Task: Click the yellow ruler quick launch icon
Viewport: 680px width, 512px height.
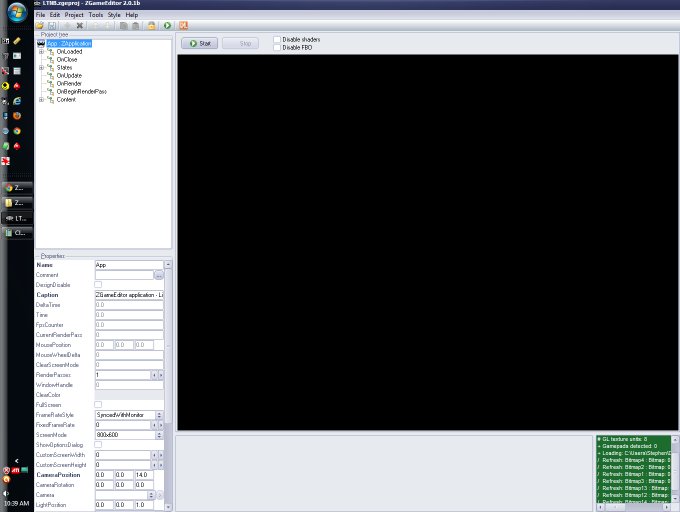Action: (17, 41)
